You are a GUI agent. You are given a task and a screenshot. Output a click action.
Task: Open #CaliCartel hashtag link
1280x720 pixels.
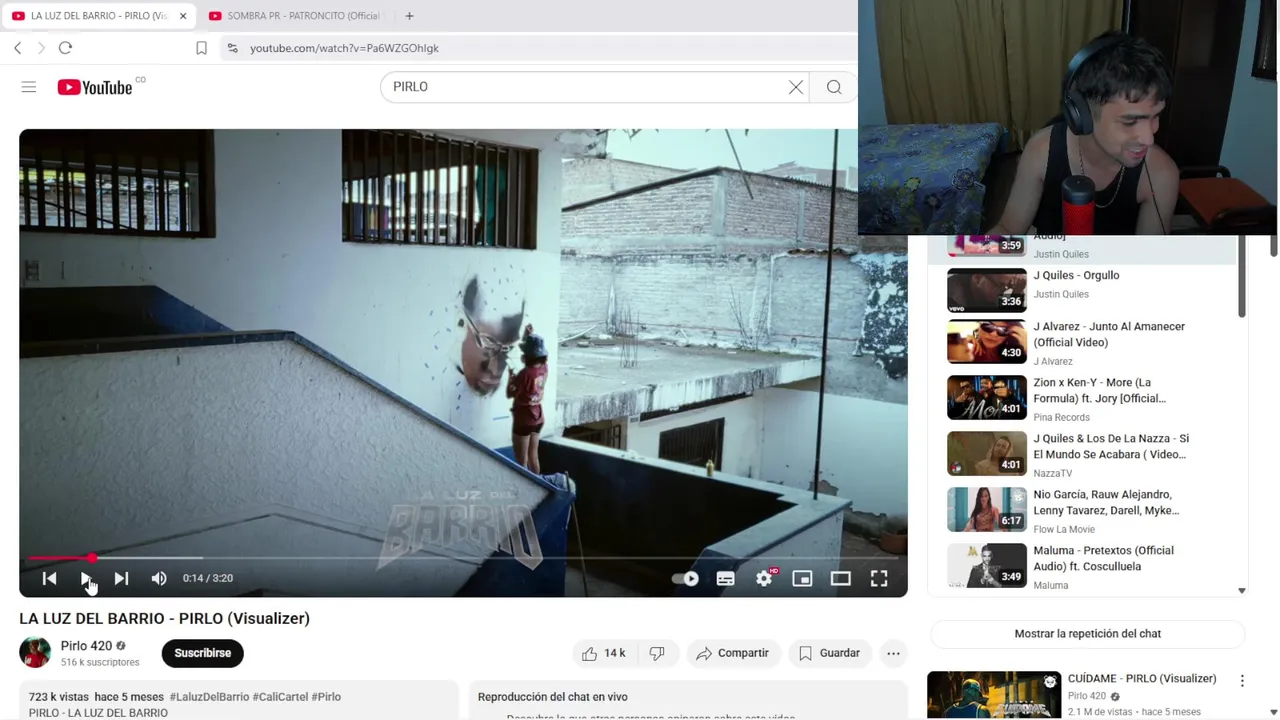(x=280, y=697)
